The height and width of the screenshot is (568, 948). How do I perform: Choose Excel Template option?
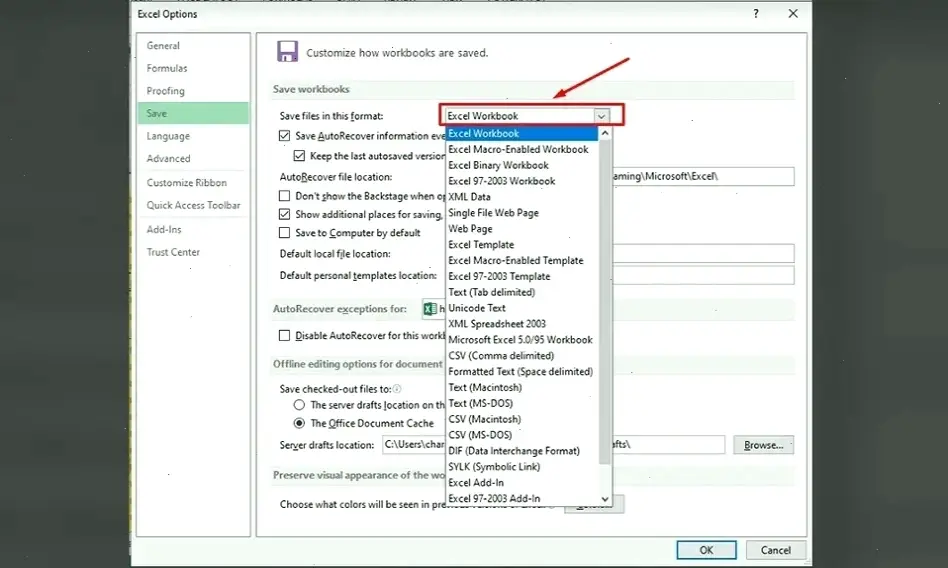(x=522, y=244)
